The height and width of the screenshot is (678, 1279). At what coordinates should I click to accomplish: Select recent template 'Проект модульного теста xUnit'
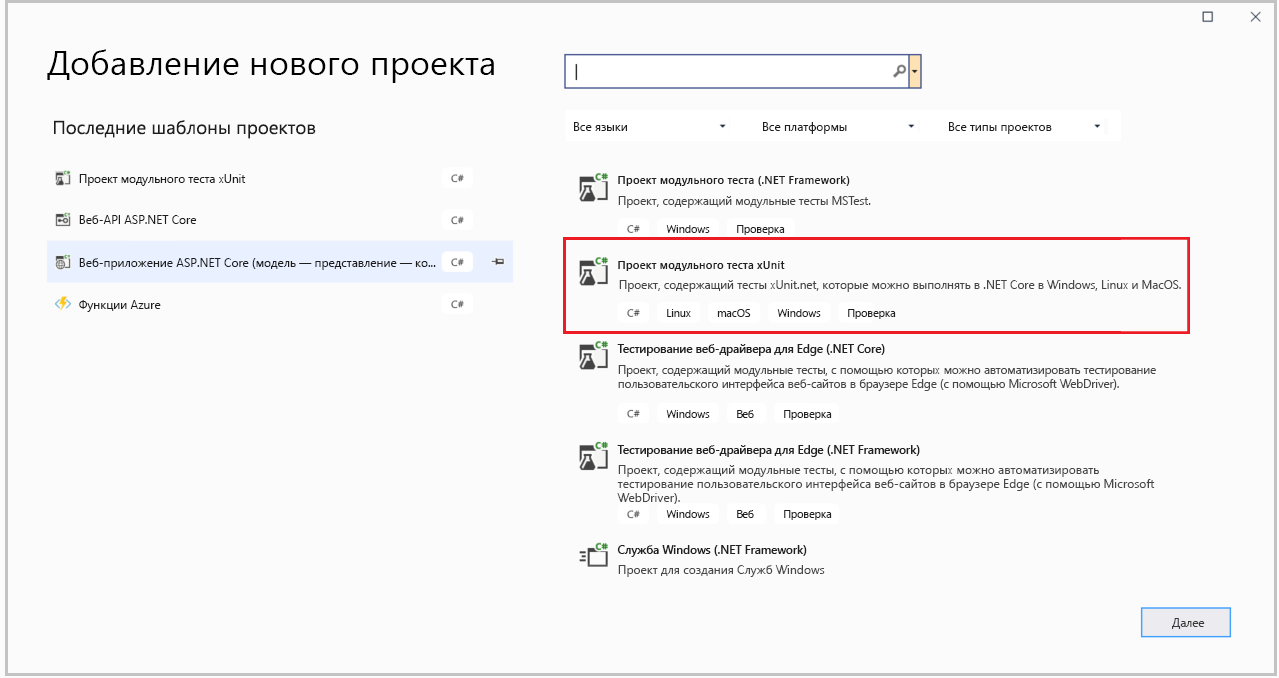pyautogui.click(x=280, y=179)
